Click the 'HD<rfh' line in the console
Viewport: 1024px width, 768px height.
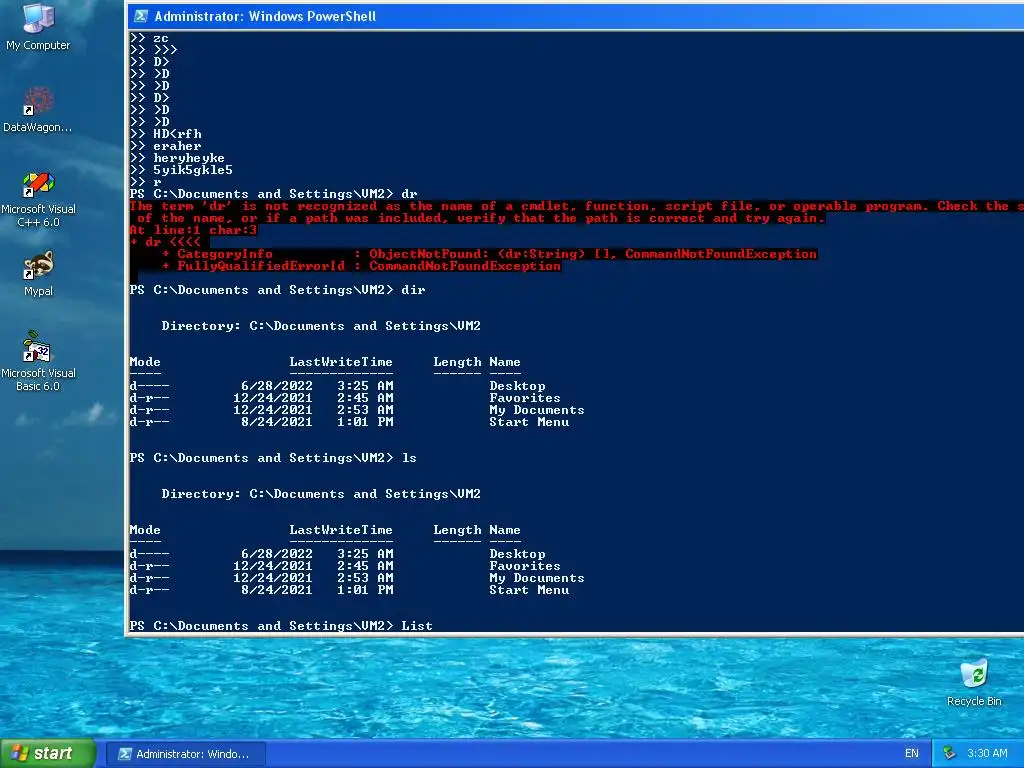click(x=177, y=134)
